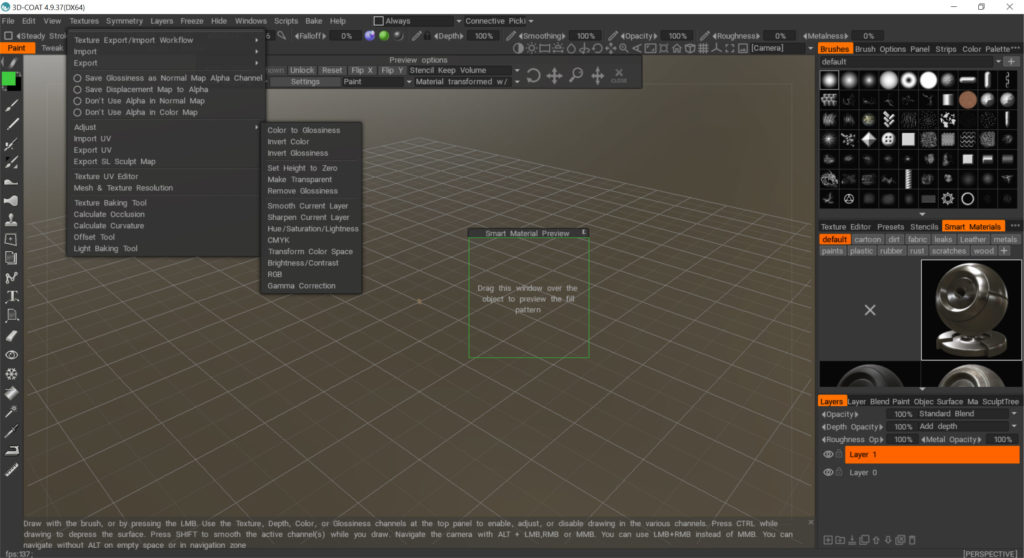Hide Layer 1 with its eye icon
This screenshot has height=558, width=1024.
[827, 455]
